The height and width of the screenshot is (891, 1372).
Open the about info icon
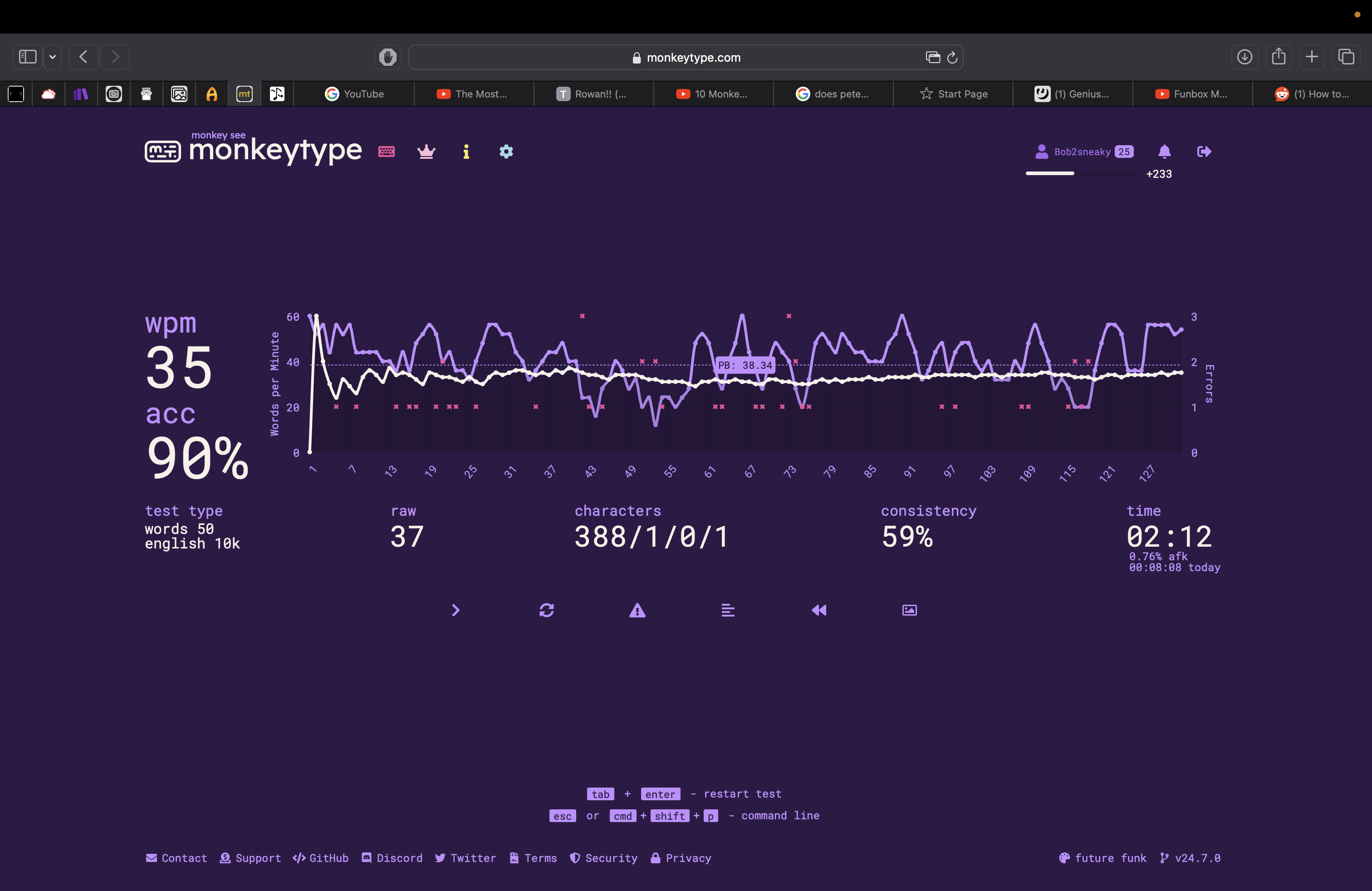(x=466, y=152)
